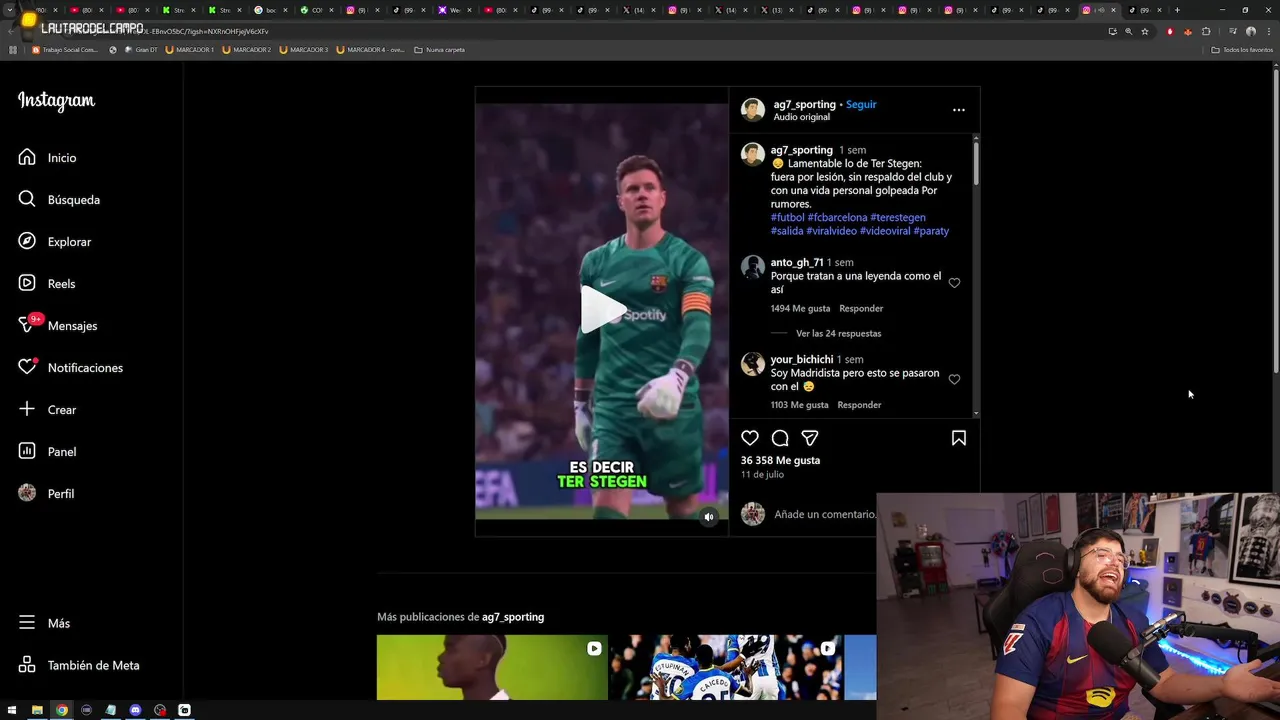Screen dimensions: 1280x720
Task: Click the comments panel scrollbar
Action: click(x=976, y=165)
